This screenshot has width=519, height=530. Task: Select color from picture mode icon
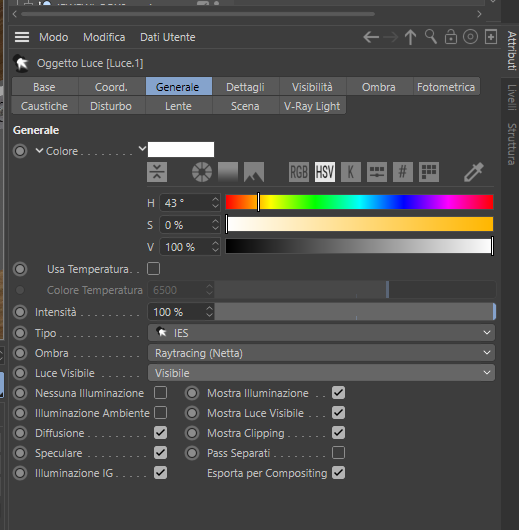(254, 172)
